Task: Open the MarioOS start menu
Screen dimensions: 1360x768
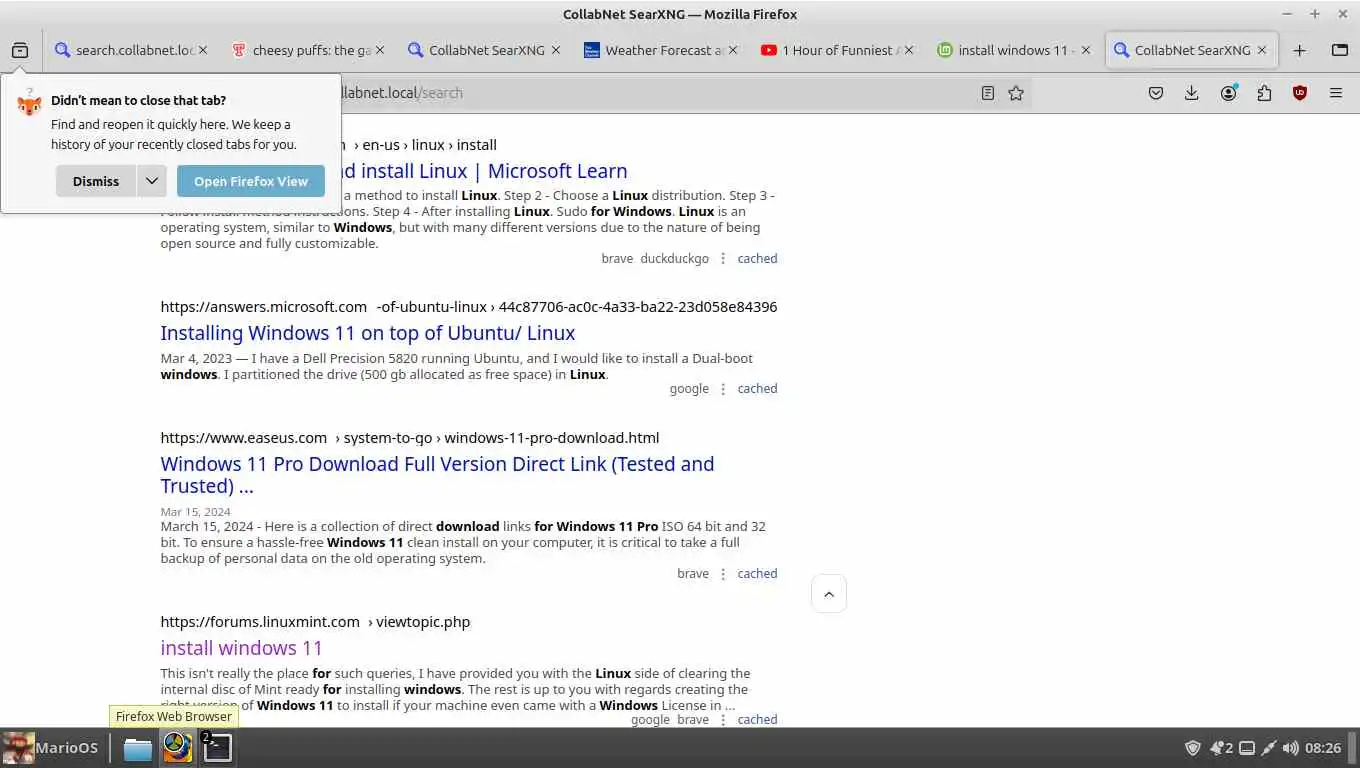Action: coord(51,747)
